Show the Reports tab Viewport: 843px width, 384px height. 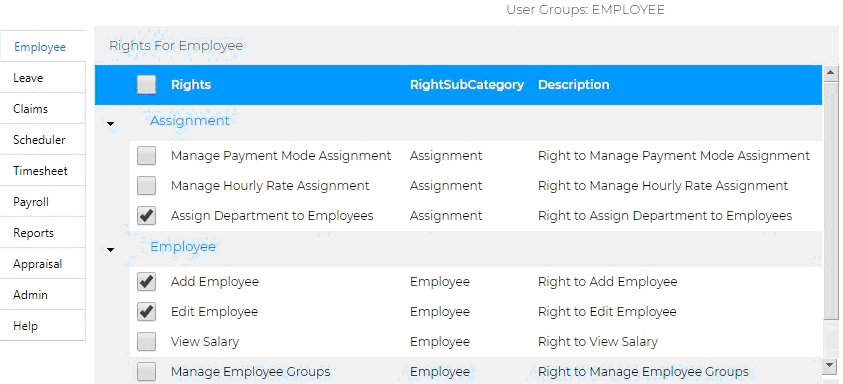coord(42,233)
